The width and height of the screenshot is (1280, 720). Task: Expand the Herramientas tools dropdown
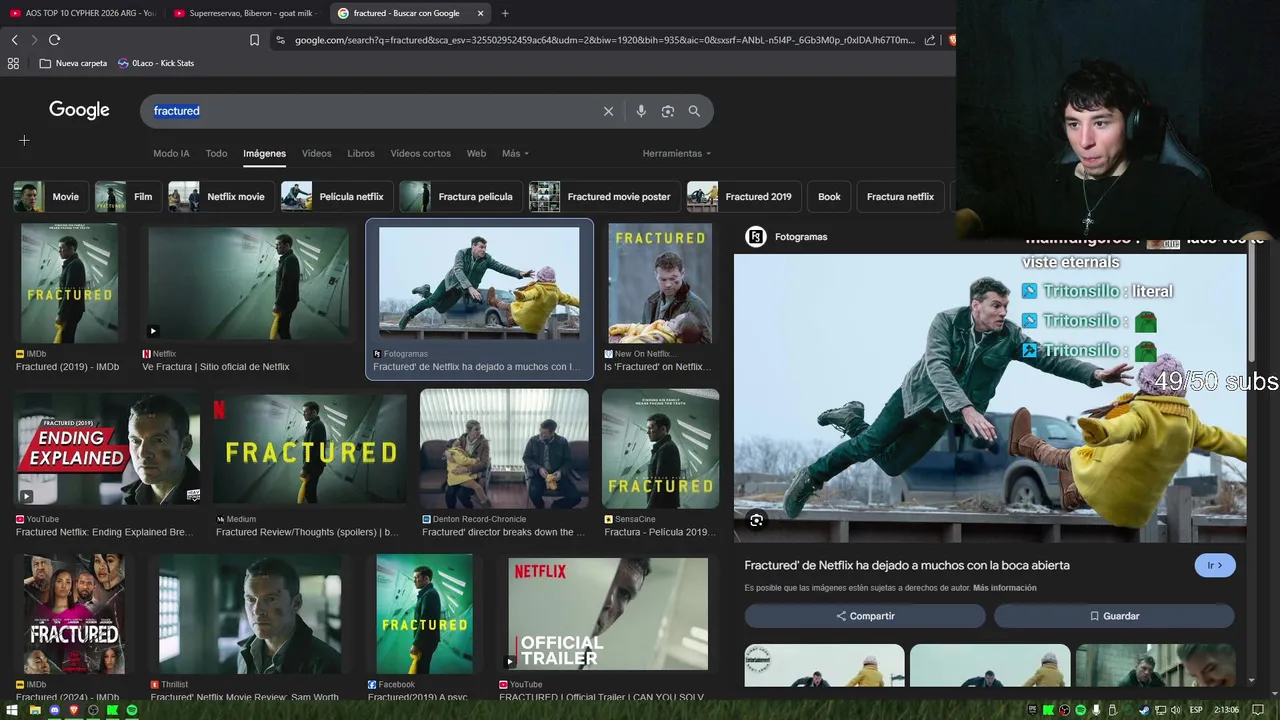coord(677,153)
